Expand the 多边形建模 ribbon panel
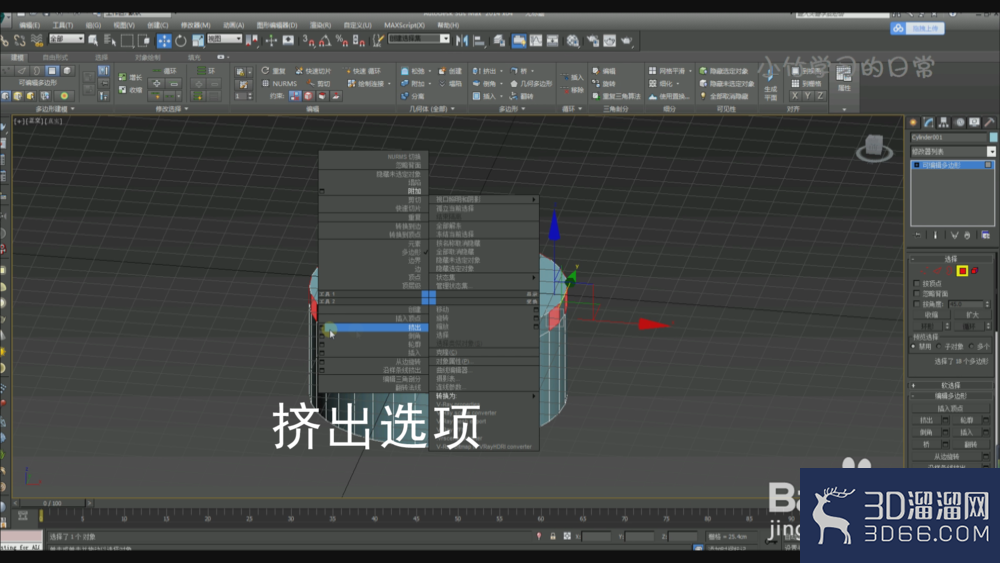1000x563 pixels. [55, 109]
